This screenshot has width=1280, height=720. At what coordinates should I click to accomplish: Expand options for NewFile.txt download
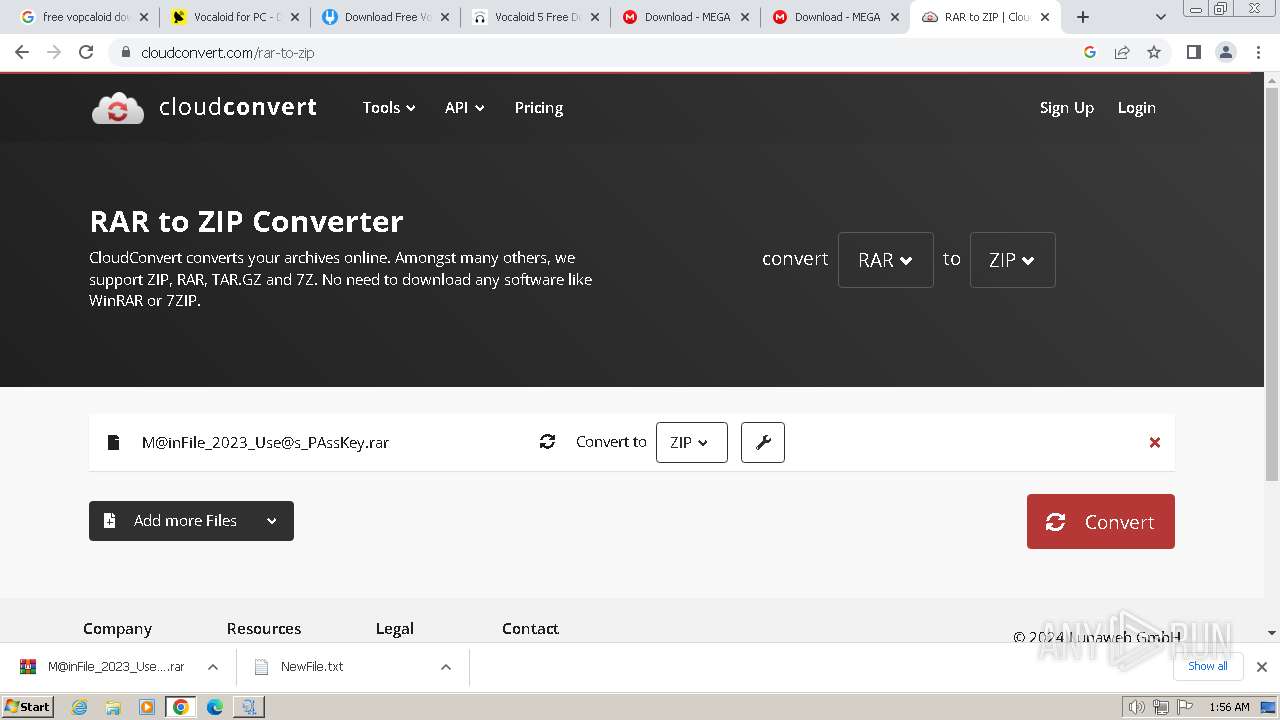click(446, 667)
